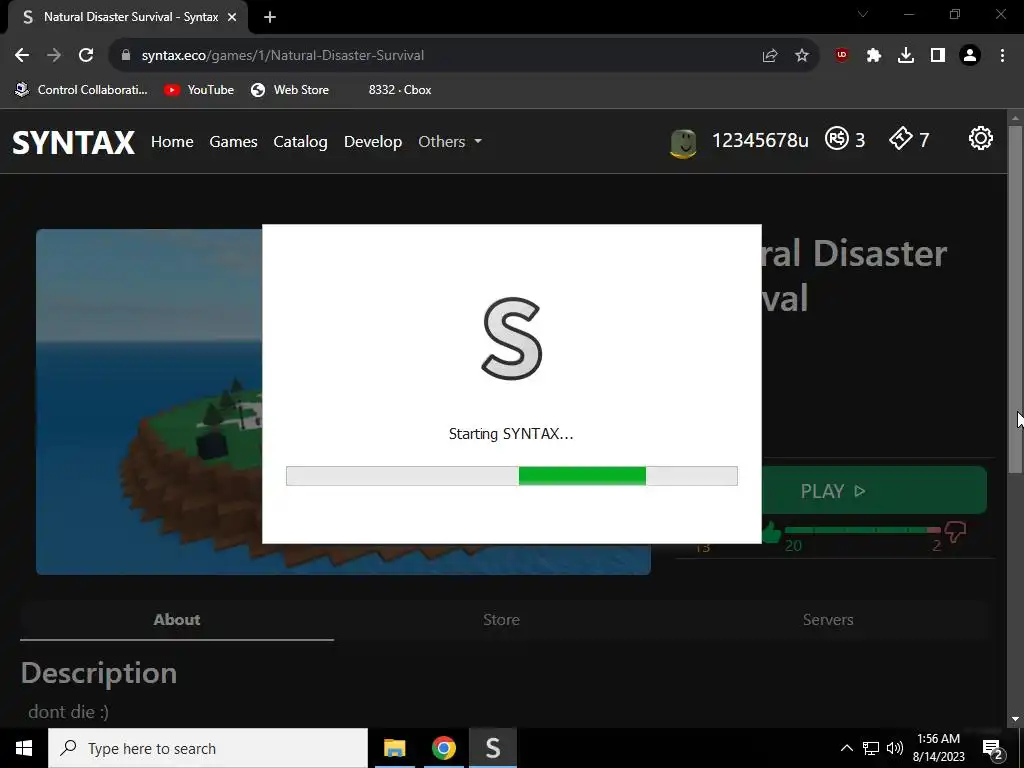Reload the page with refresh icon
1024x768 pixels.
point(86,56)
